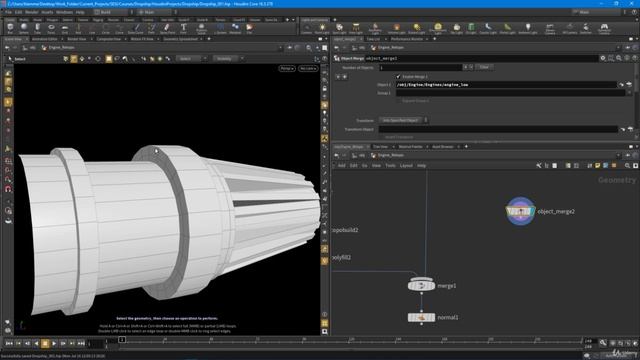The height and width of the screenshot is (360, 640).
Task: Select the File shelf tool
Action: [249, 28]
